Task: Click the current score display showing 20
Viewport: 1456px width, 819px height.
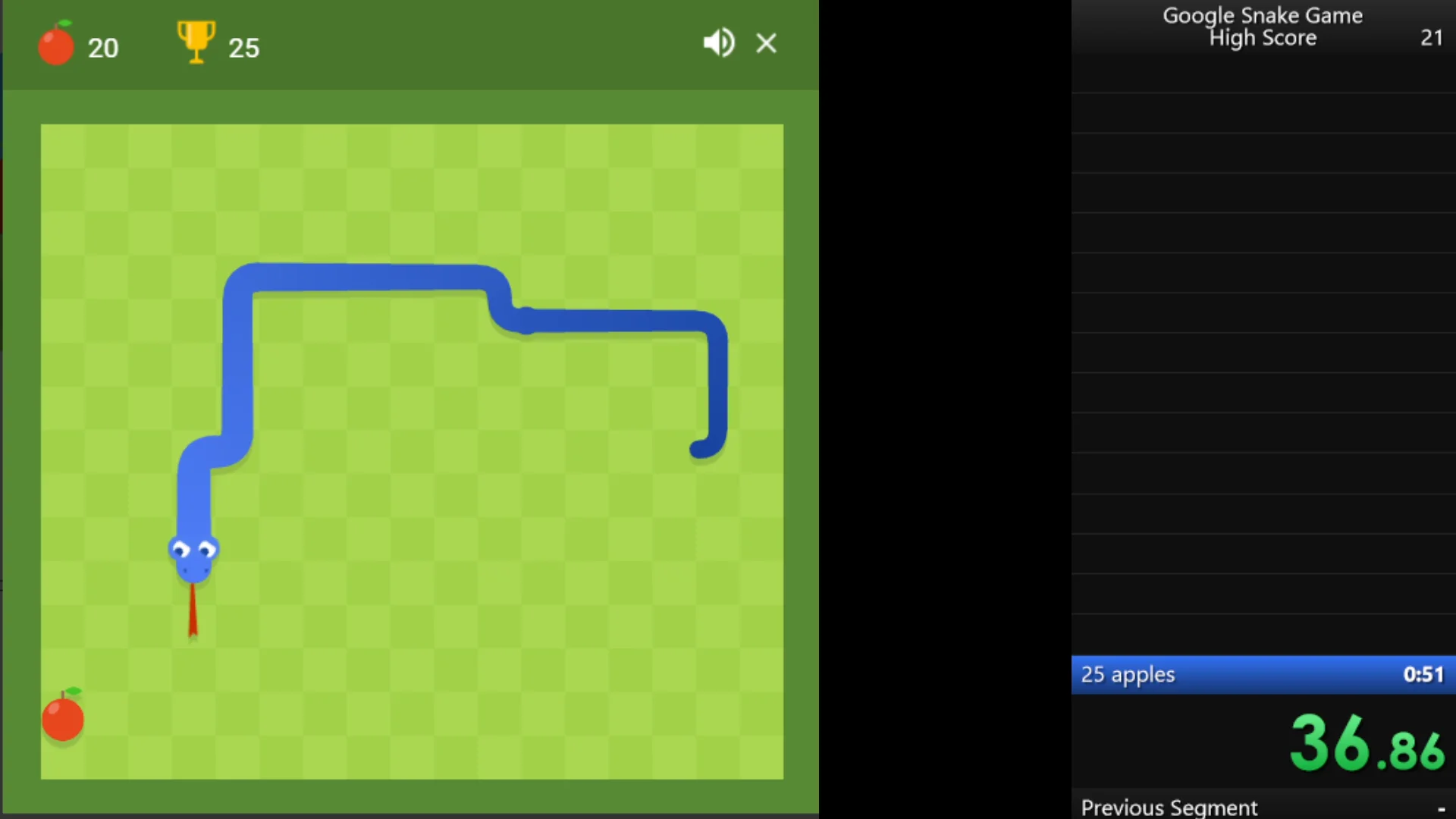Action: click(101, 47)
